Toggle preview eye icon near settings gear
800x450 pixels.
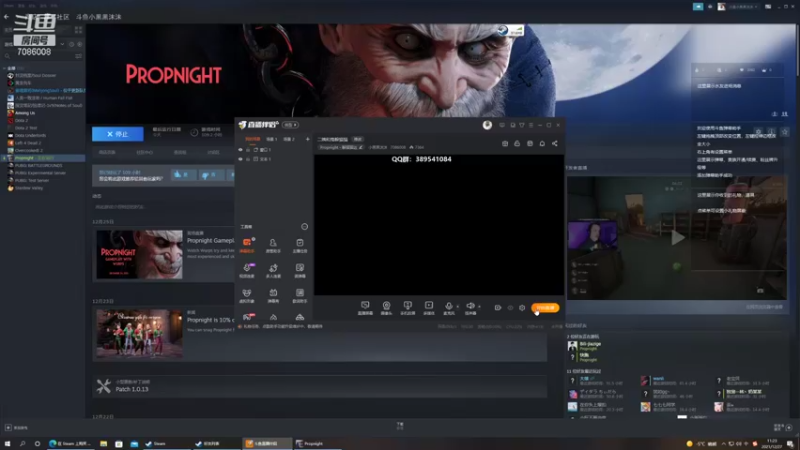510,308
